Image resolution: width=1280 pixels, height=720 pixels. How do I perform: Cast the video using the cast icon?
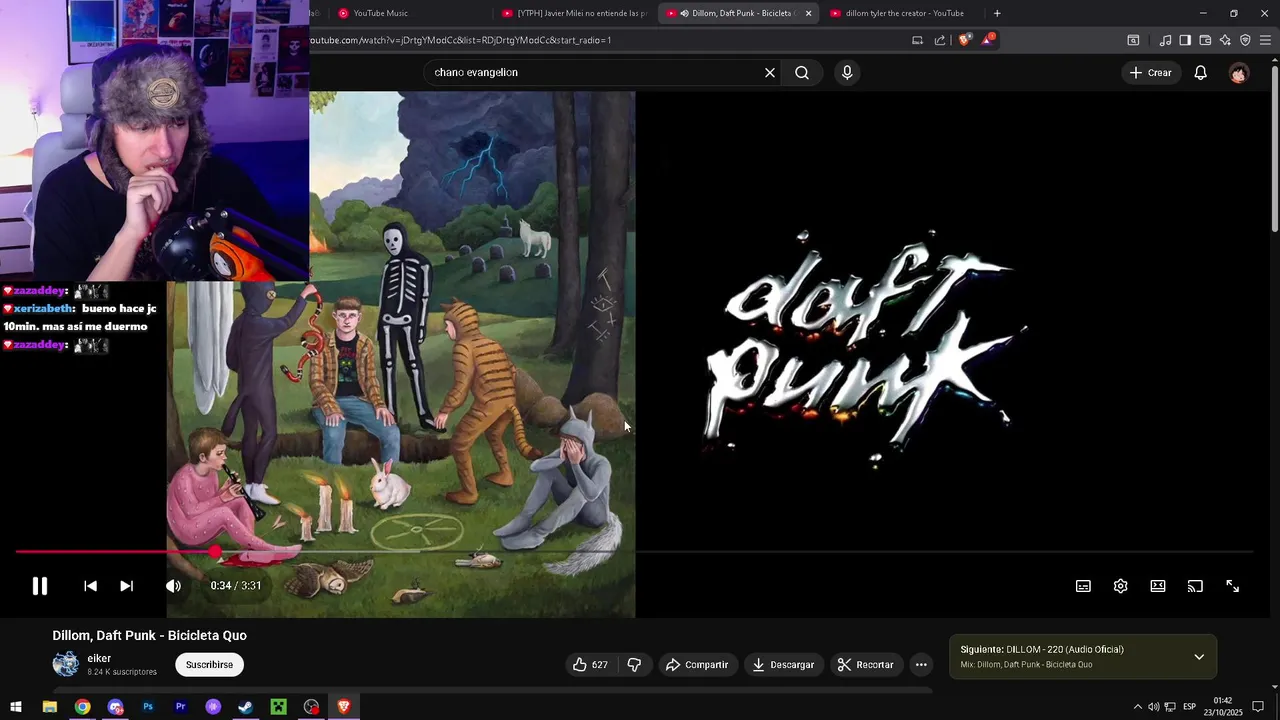[x=1195, y=586]
